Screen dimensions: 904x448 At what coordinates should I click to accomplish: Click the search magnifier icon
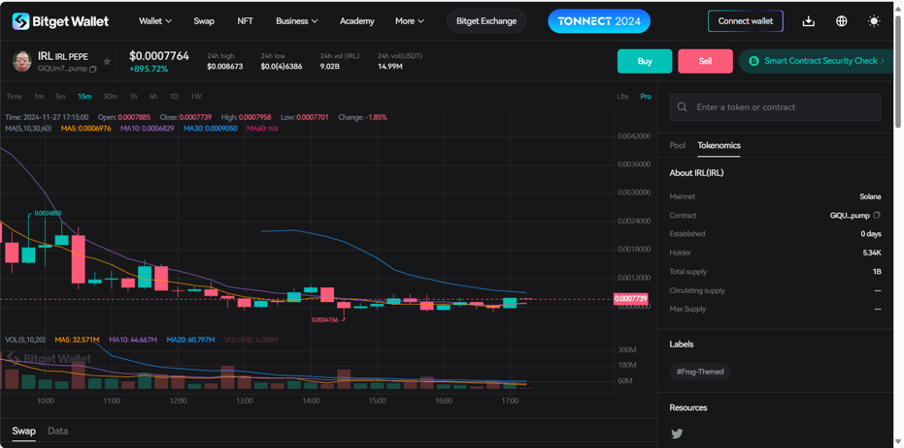tap(683, 107)
